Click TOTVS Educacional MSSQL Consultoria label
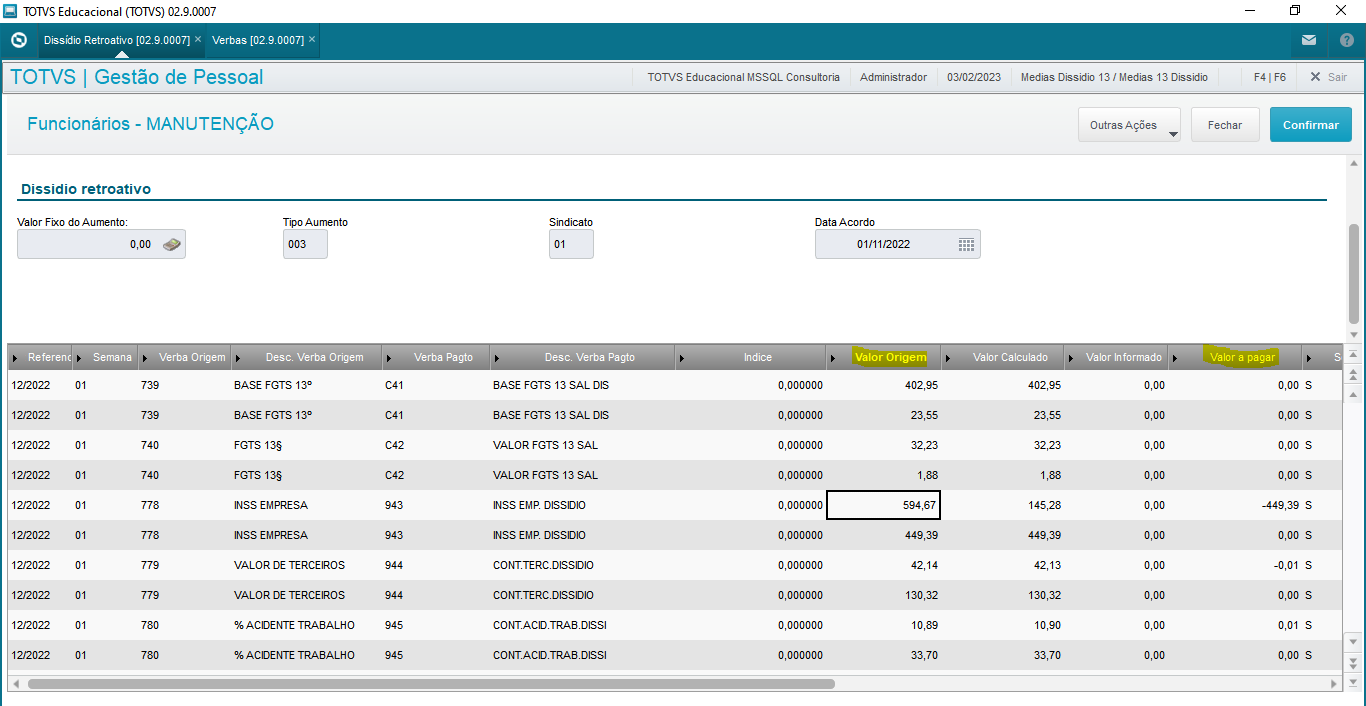 (x=743, y=77)
